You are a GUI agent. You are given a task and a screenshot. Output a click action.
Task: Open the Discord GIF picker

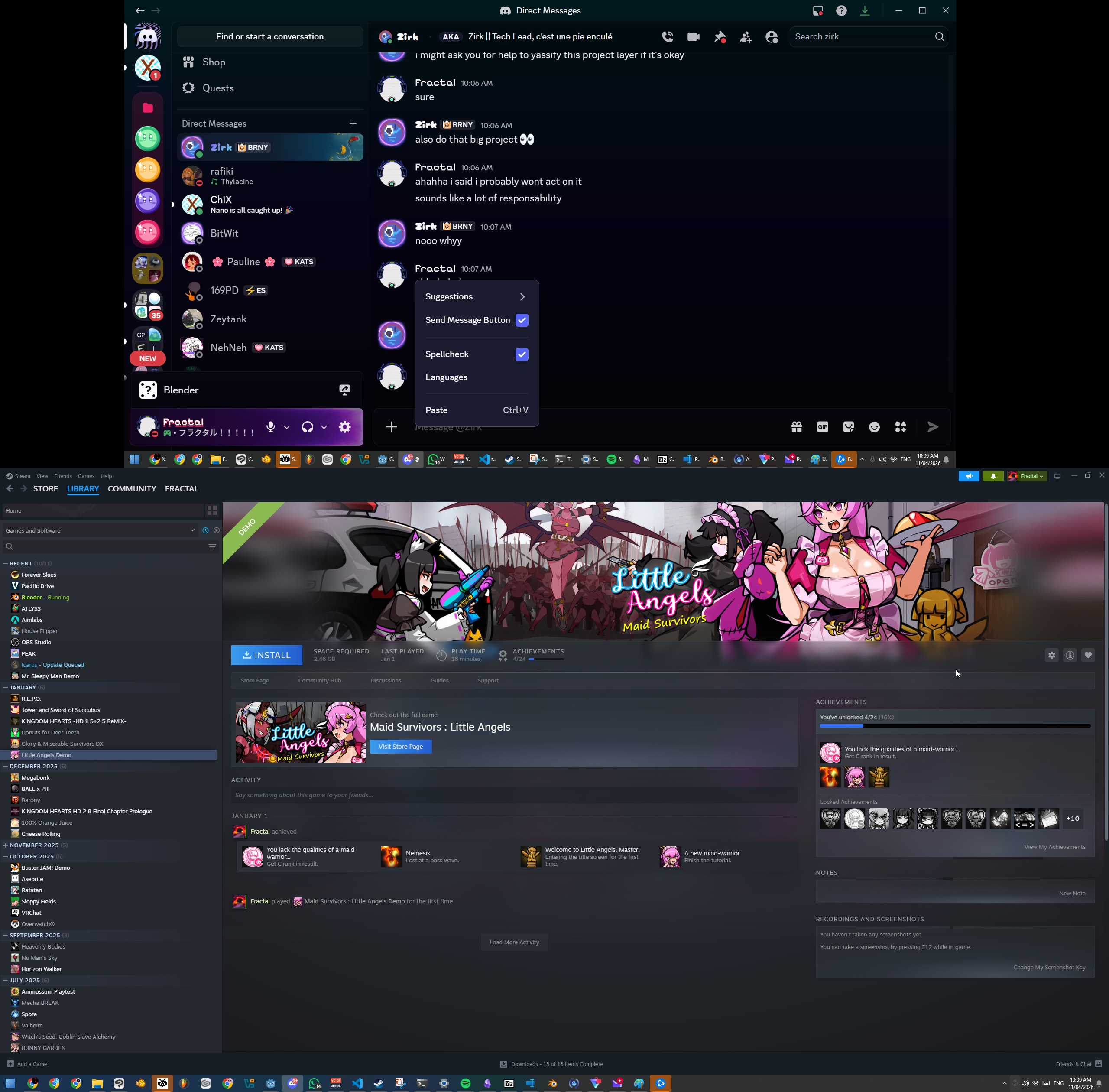pos(822,427)
